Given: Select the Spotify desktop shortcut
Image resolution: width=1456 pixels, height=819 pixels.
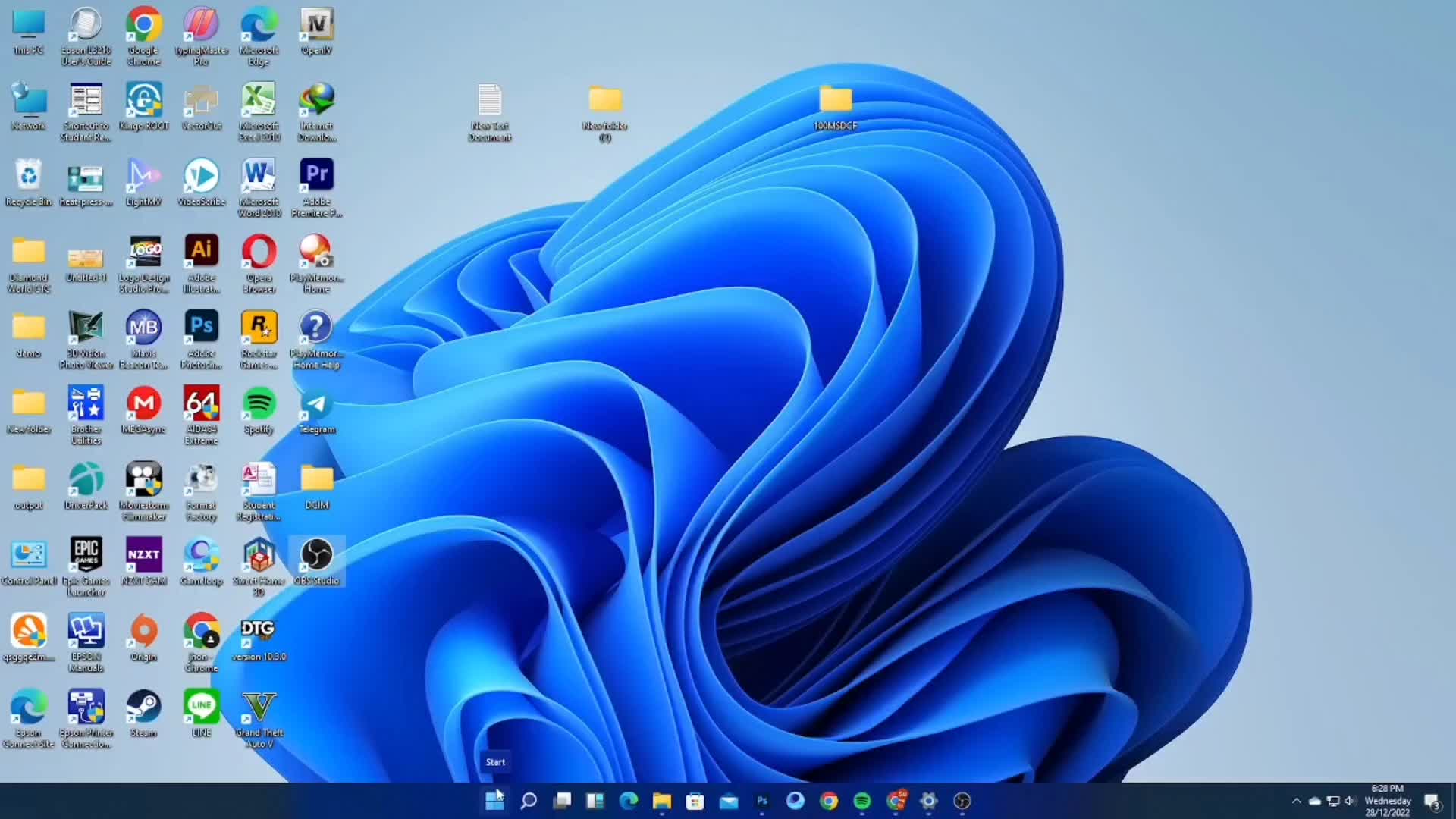Looking at the screenshot, I should click(259, 411).
